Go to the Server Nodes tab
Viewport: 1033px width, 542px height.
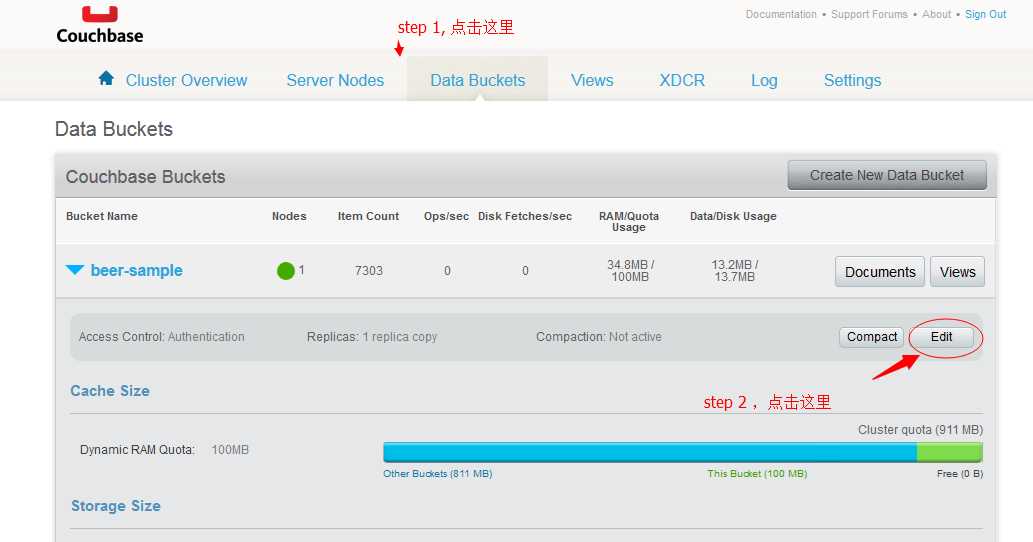pyautogui.click(x=335, y=80)
